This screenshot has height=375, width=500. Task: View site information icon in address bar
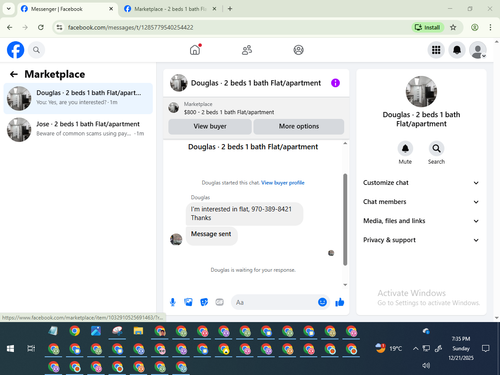59,27
